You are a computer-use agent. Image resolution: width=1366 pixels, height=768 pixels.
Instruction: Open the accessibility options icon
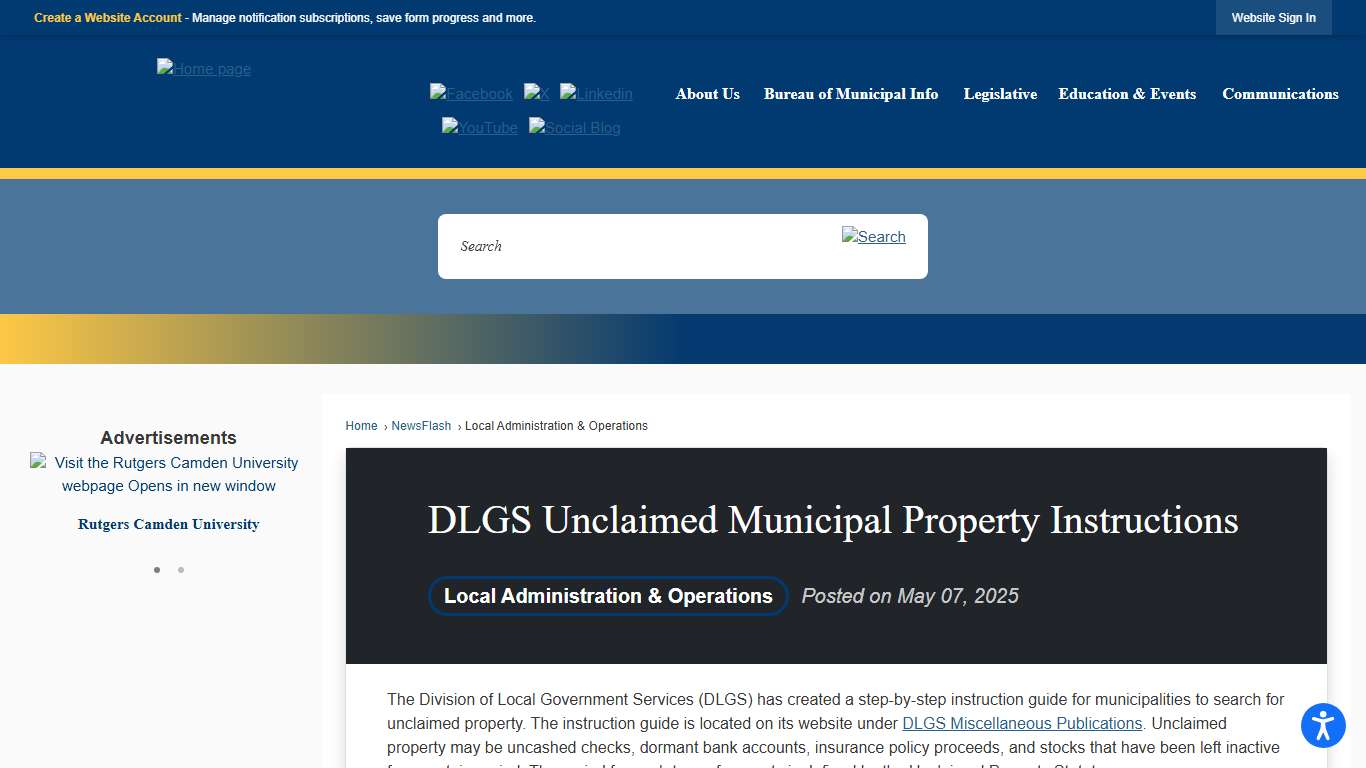pyautogui.click(x=1323, y=726)
